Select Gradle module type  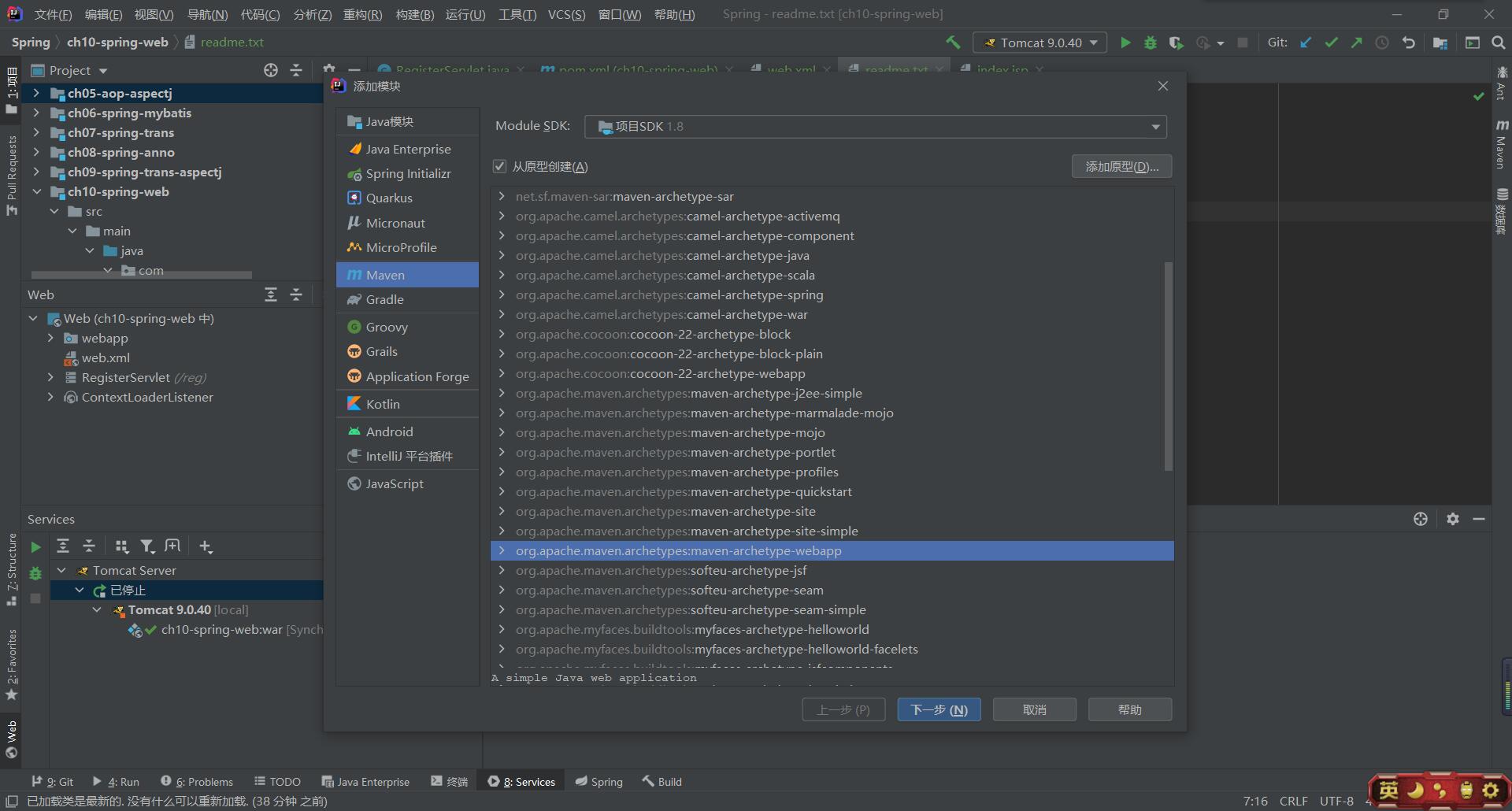coord(408,299)
